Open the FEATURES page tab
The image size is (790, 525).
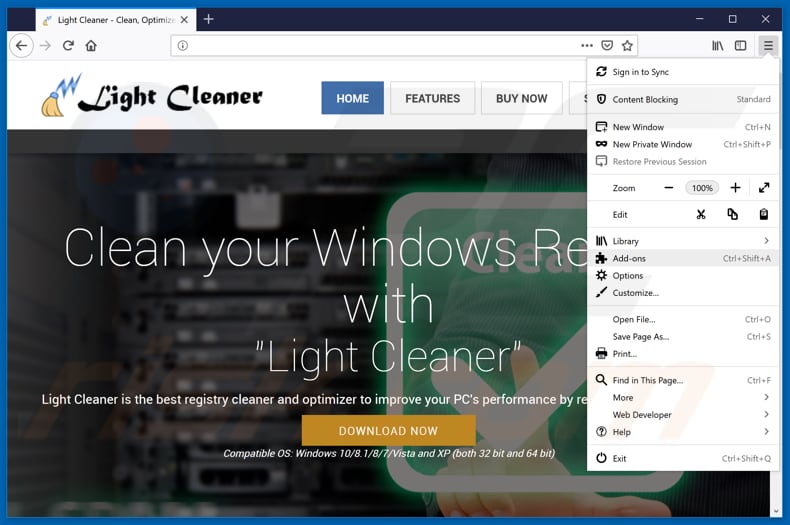[x=432, y=98]
